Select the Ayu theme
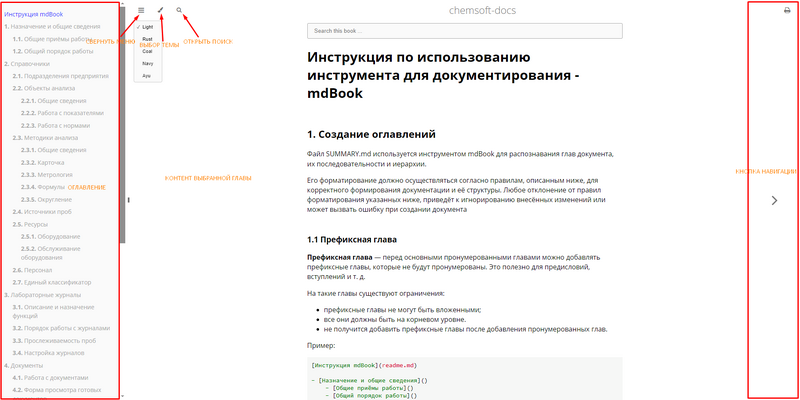The width and height of the screenshot is (800, 400). click(x=148, y=76)
